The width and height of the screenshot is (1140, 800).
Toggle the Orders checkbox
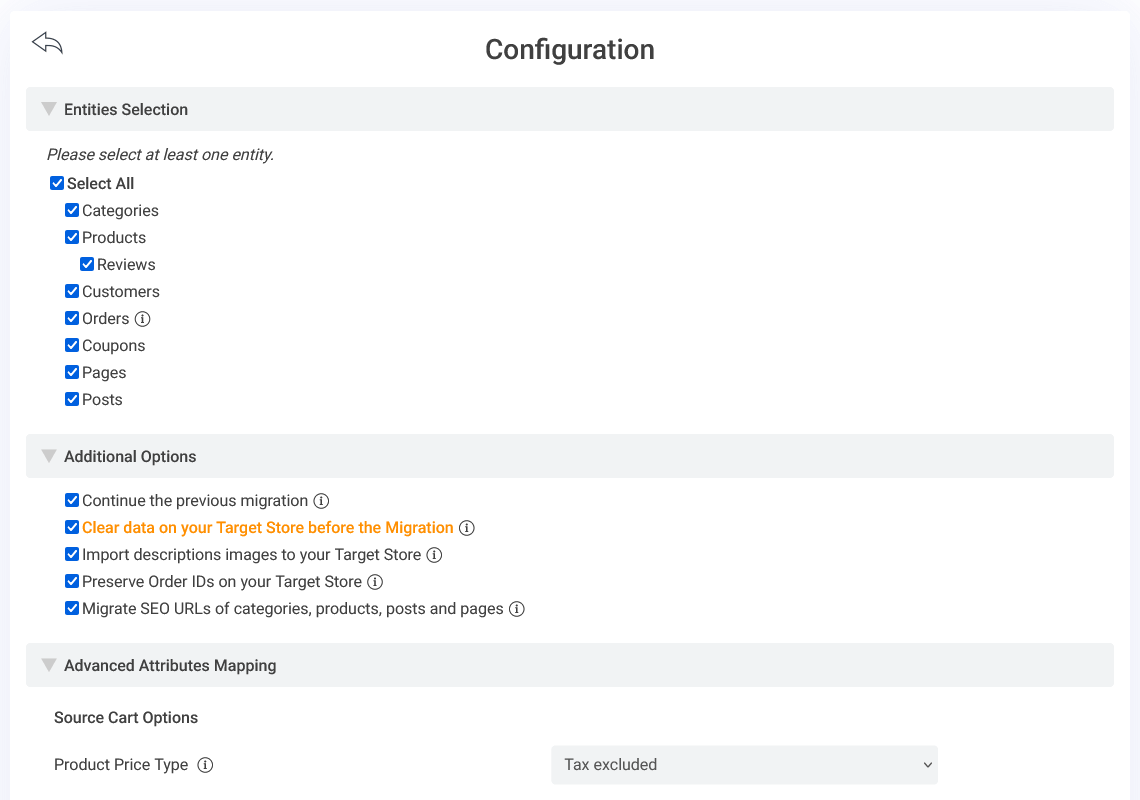coord(72,318)
